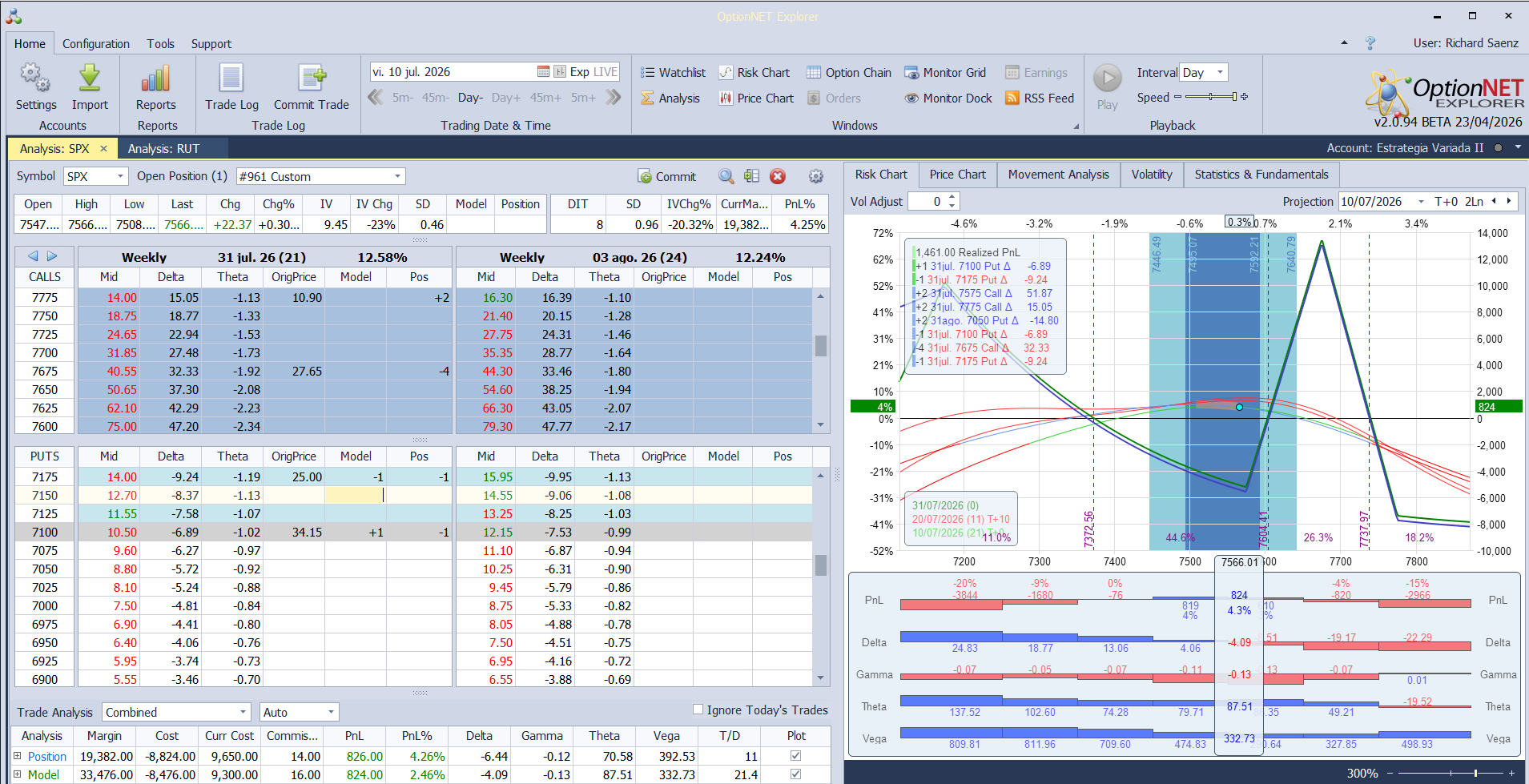The image size is (1529, 784).
Task: Open the calendar picker in trading date field
Action: [x=543, y=72]
